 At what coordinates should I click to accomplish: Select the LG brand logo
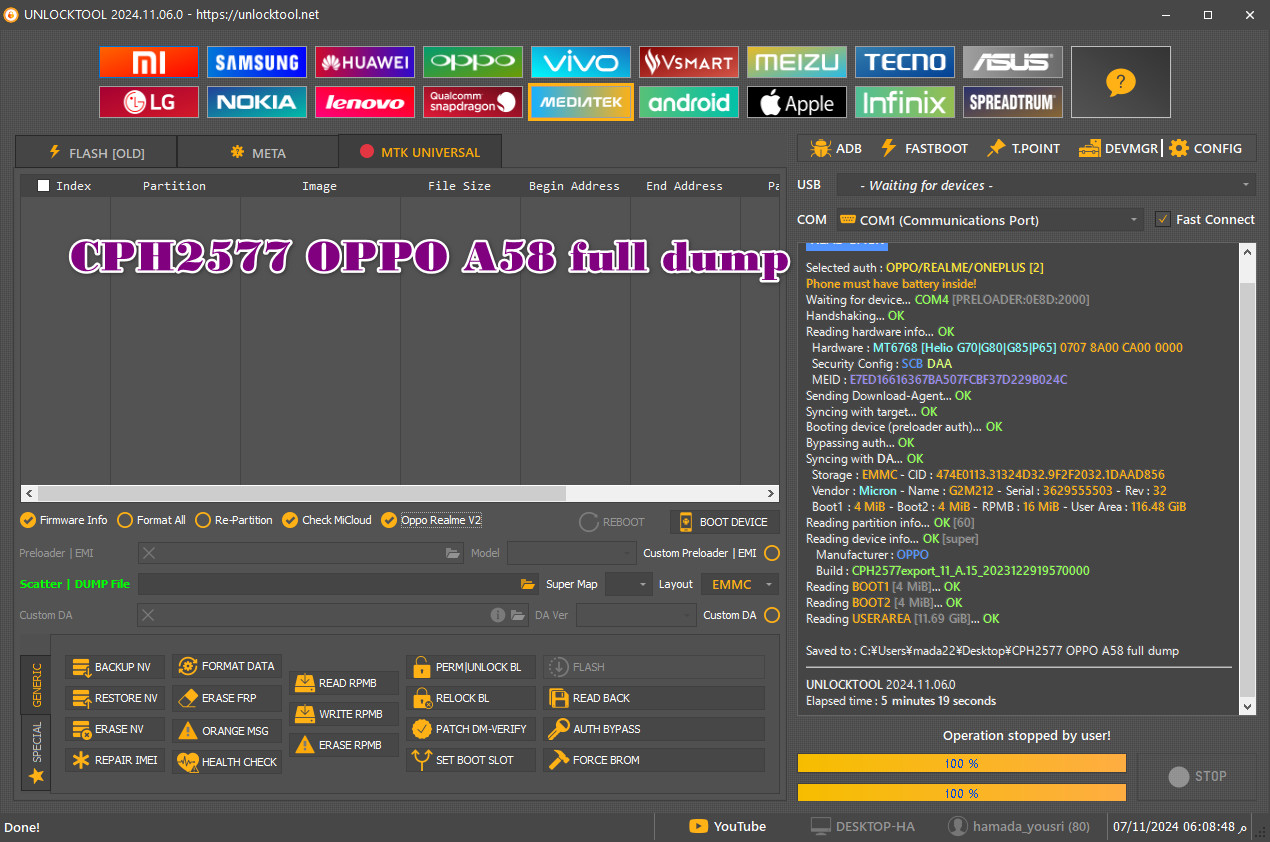(148, 102)
